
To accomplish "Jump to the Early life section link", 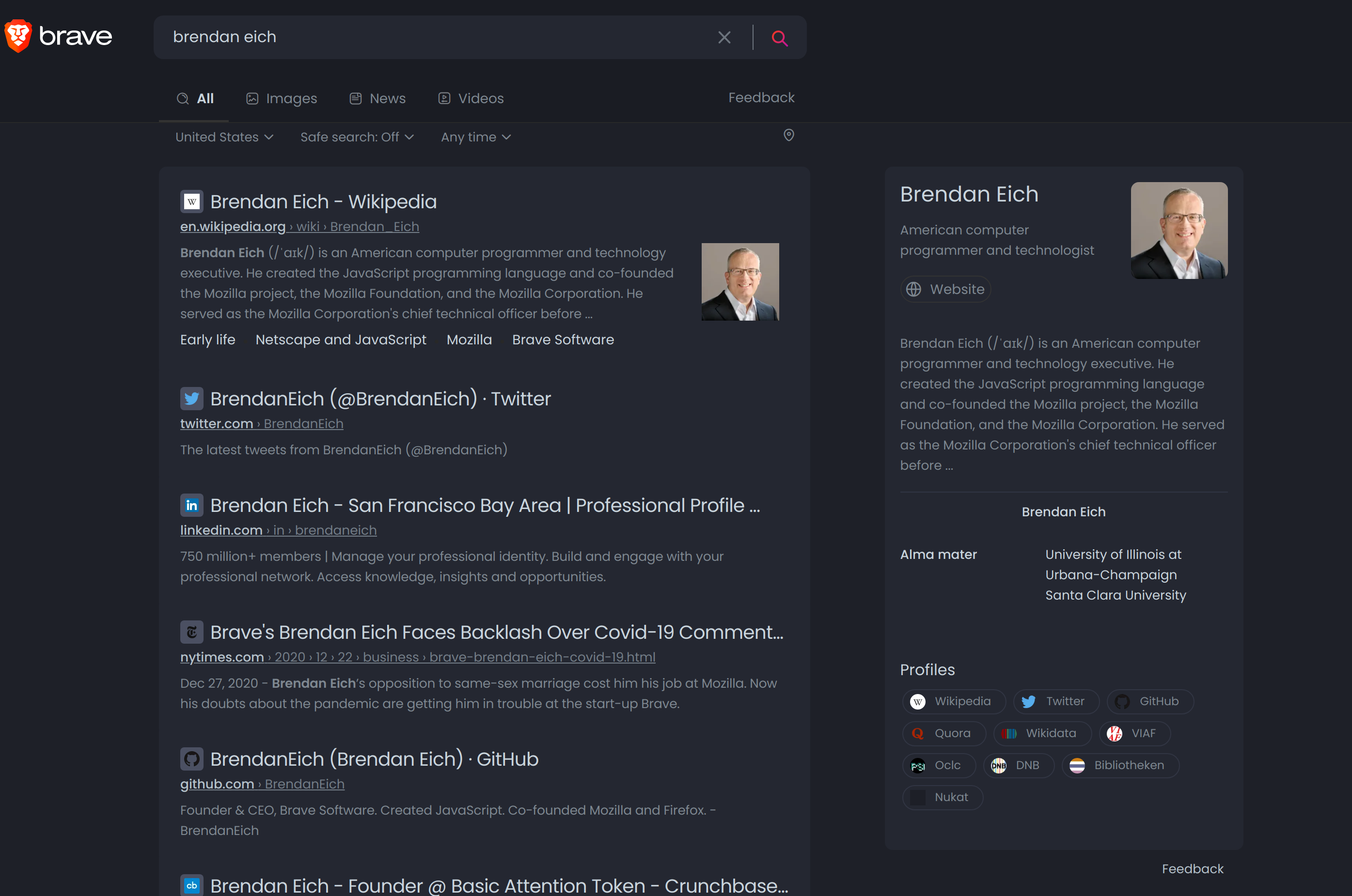I will coord(207,340).
